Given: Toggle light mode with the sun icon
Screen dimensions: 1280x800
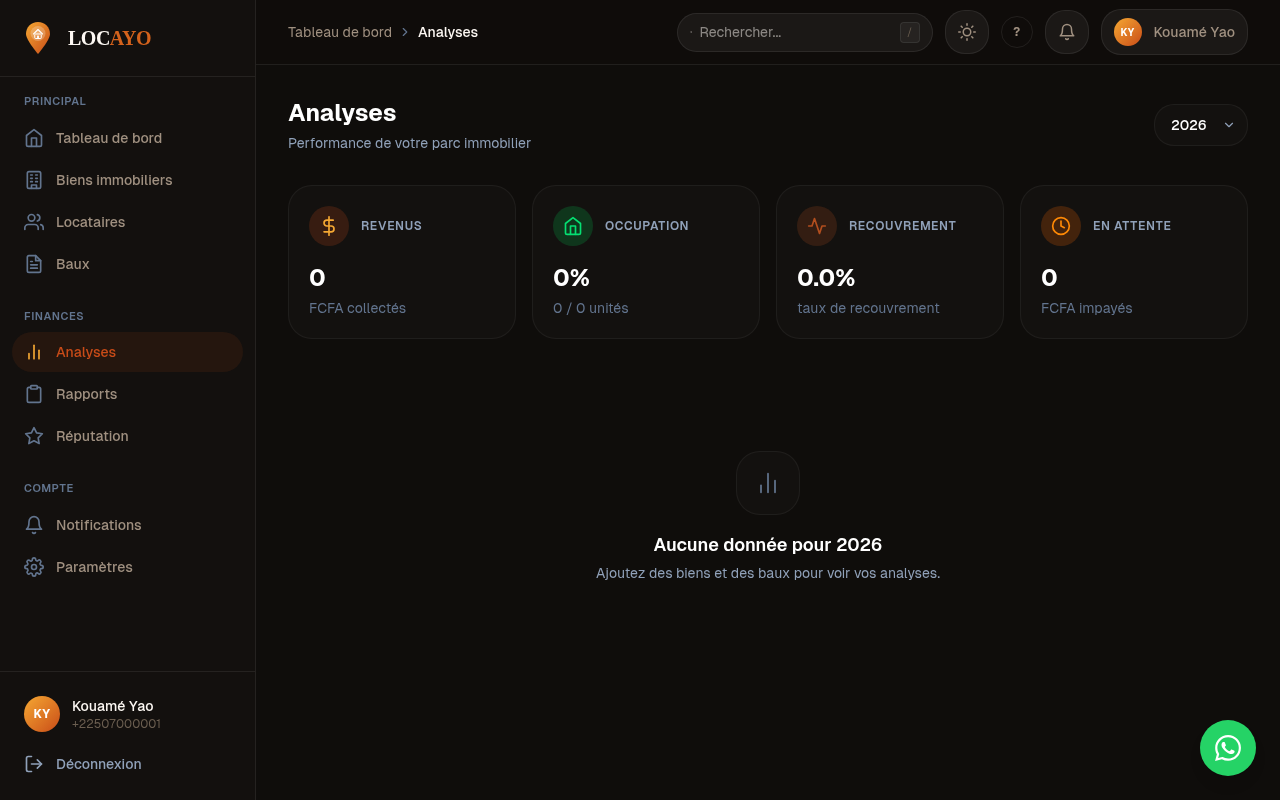Looking at the screenshot, I should 966,32.
